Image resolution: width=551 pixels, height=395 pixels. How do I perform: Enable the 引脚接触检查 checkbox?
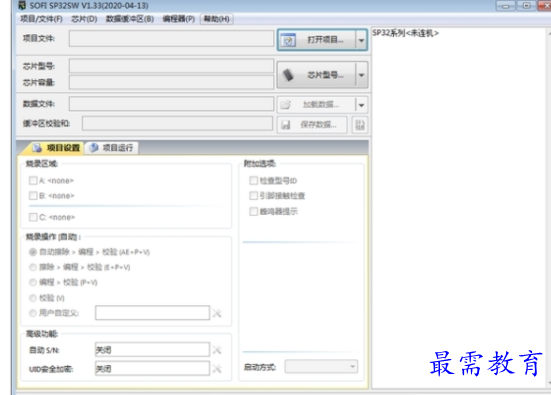click(x=253, y=195)
